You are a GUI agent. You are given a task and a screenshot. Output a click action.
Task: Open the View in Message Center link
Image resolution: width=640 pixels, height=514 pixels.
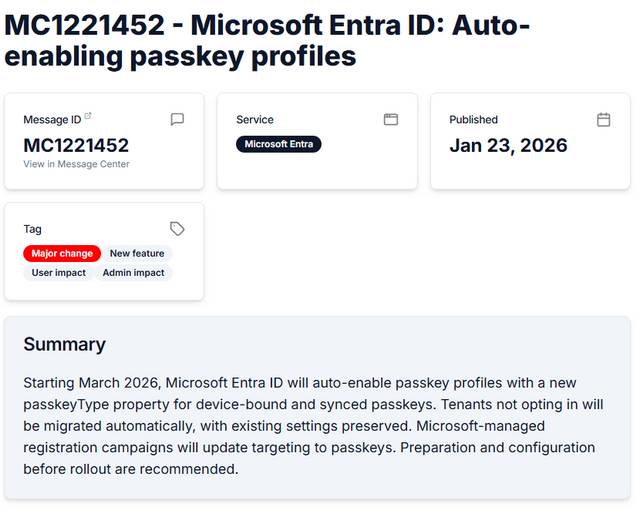tap(76, 164)
